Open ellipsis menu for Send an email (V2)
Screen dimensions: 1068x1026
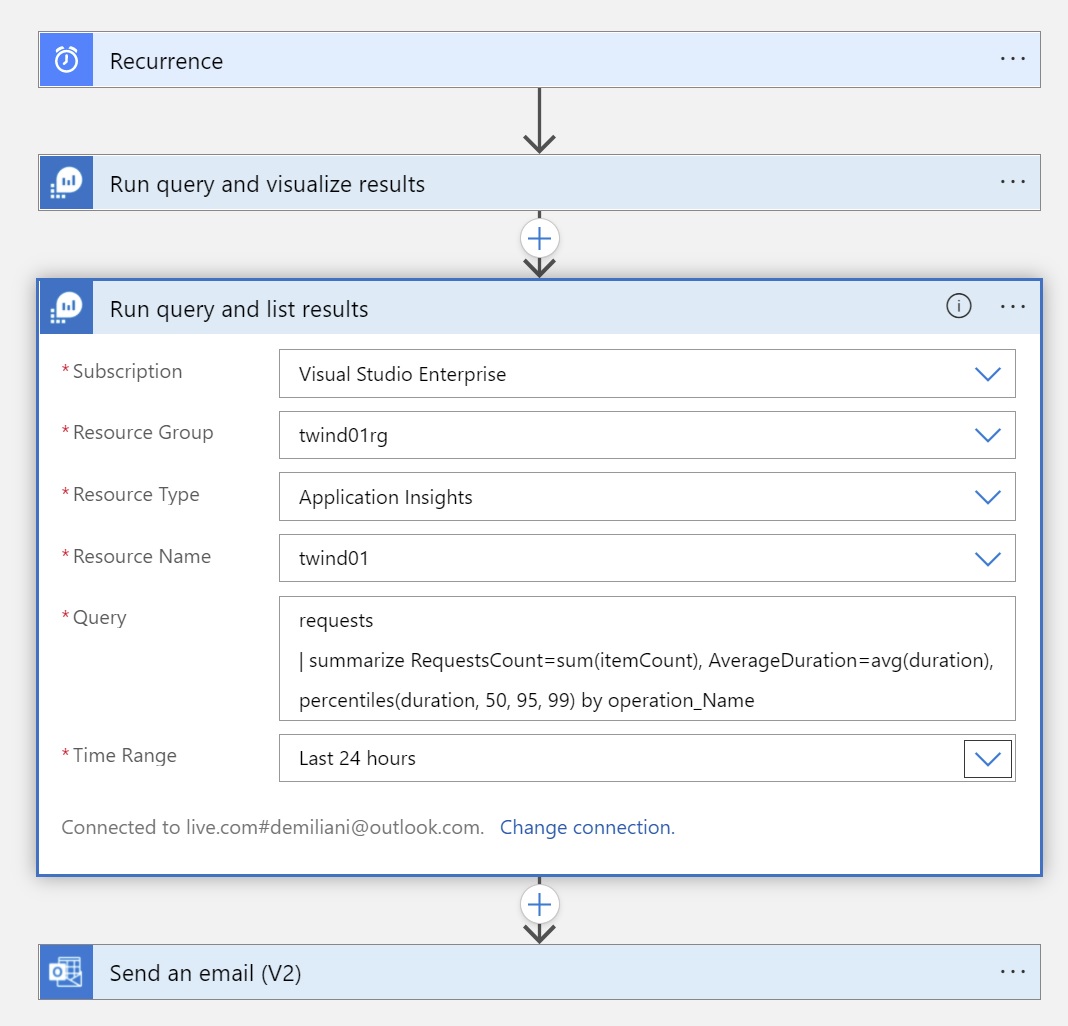coord(1012,971)
